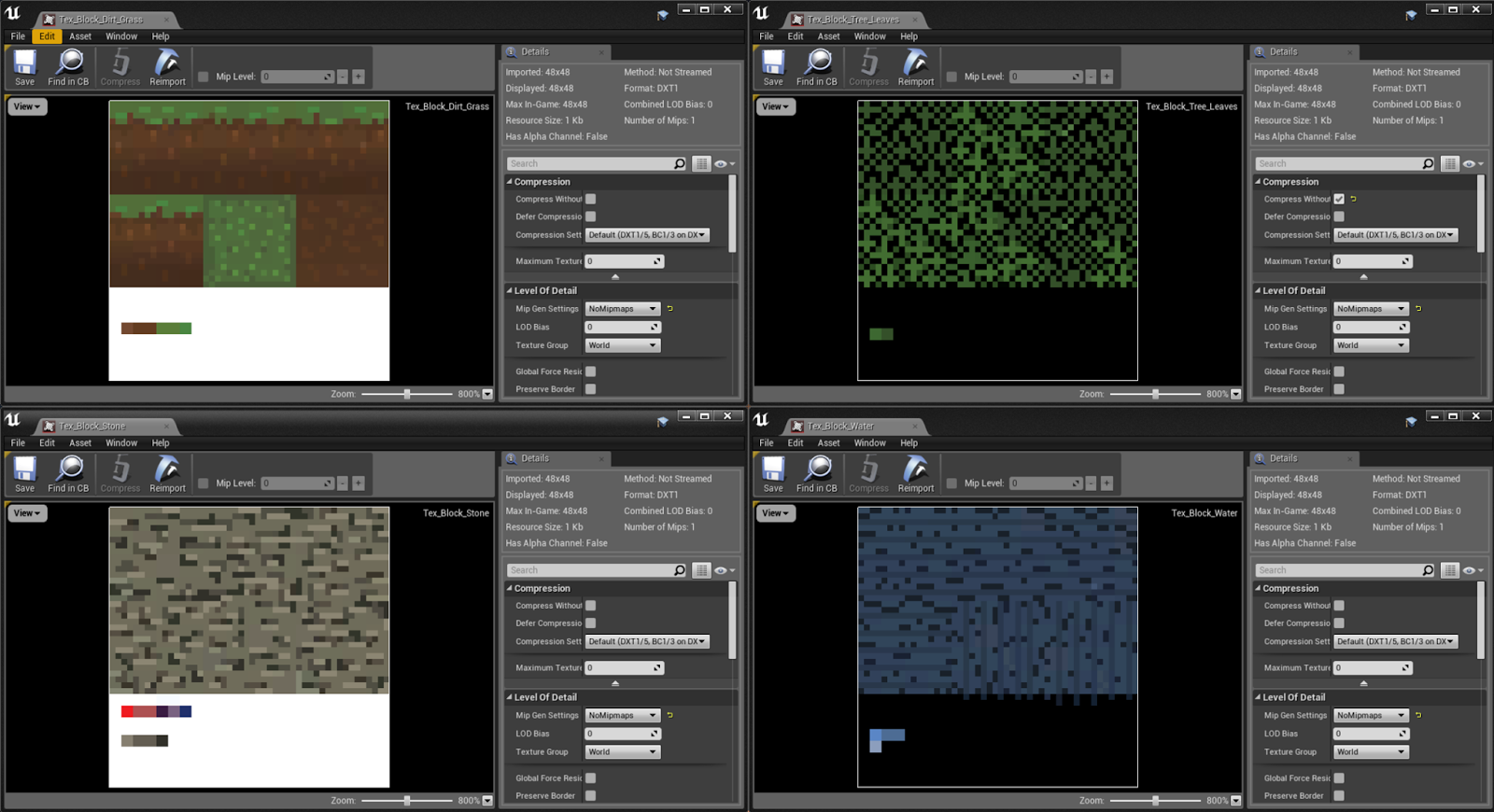The image size is (1494, 812).
Task: Open View dropdown in Tex_Block_Dirt_Grass viewport
Action: click(x=28, y=106)
